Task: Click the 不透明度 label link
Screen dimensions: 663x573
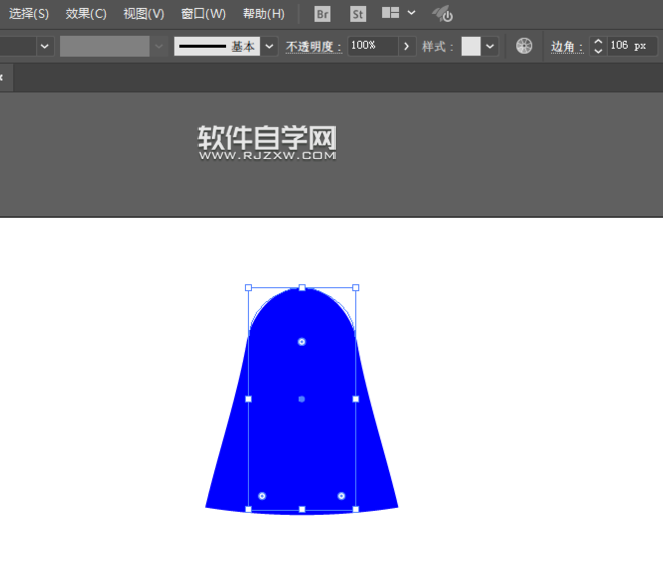Action: click(313, 47)
